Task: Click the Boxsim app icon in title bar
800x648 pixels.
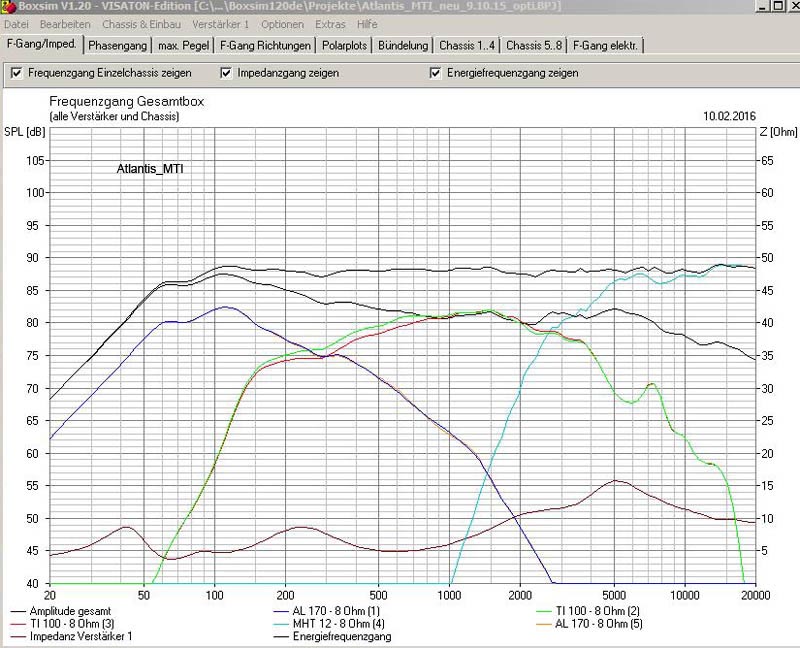Action: click(x=9, y=6)
